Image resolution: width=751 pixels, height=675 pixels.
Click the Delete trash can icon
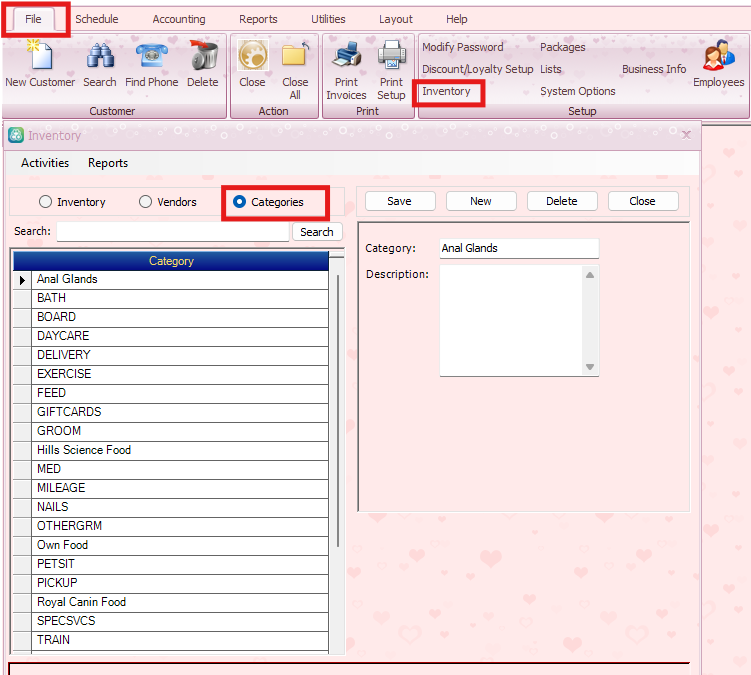[203, 56]
